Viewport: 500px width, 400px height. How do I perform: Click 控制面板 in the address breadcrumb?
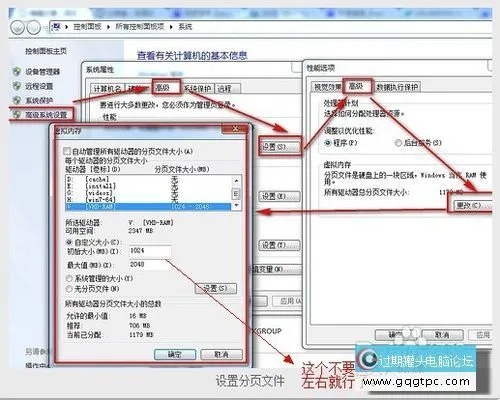tap(87, 27)
